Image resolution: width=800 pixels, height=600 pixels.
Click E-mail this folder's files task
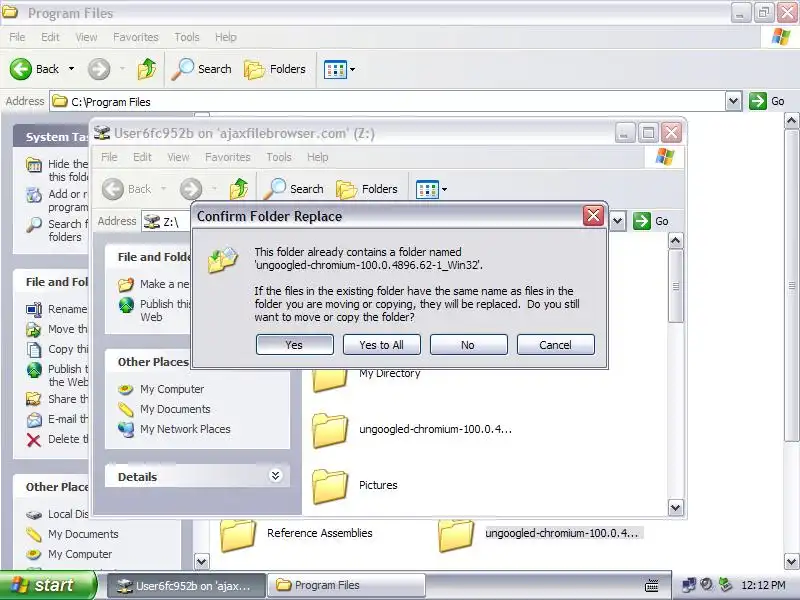tap(57, 419)
